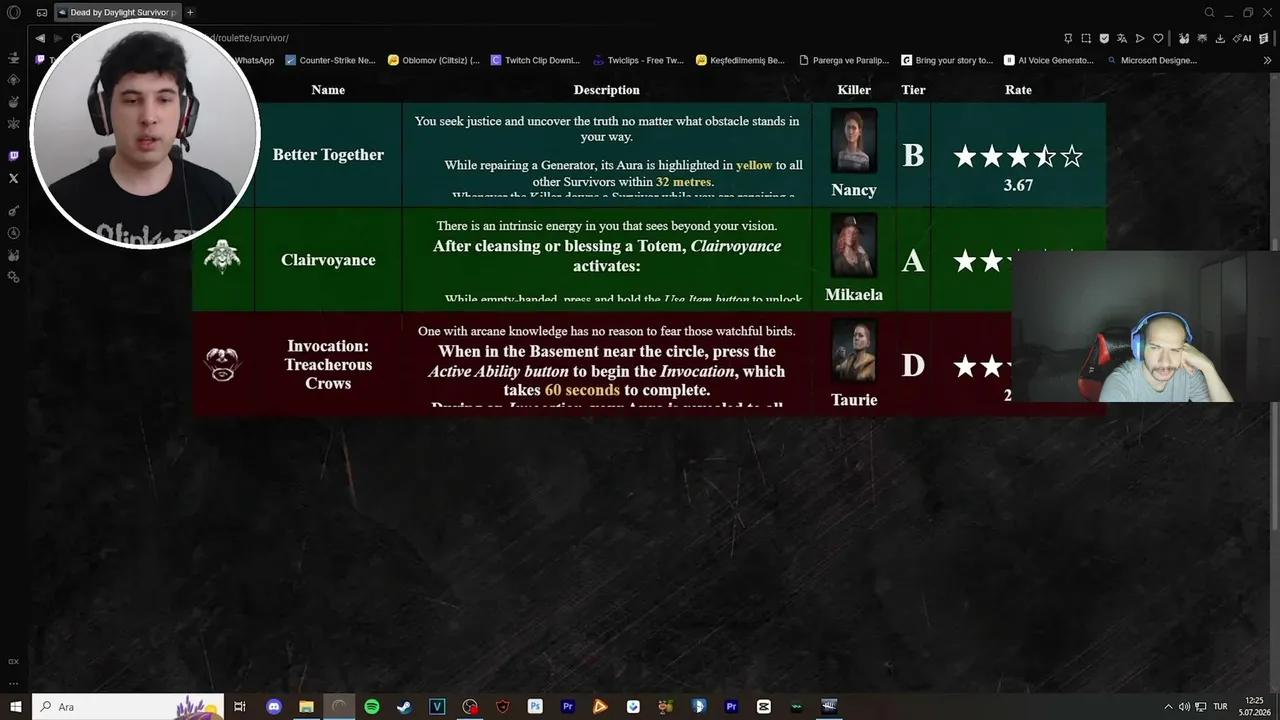Open the Twitch Clip Downl... bookmark
Screen dimensions: 1280x720
(535, 60)
